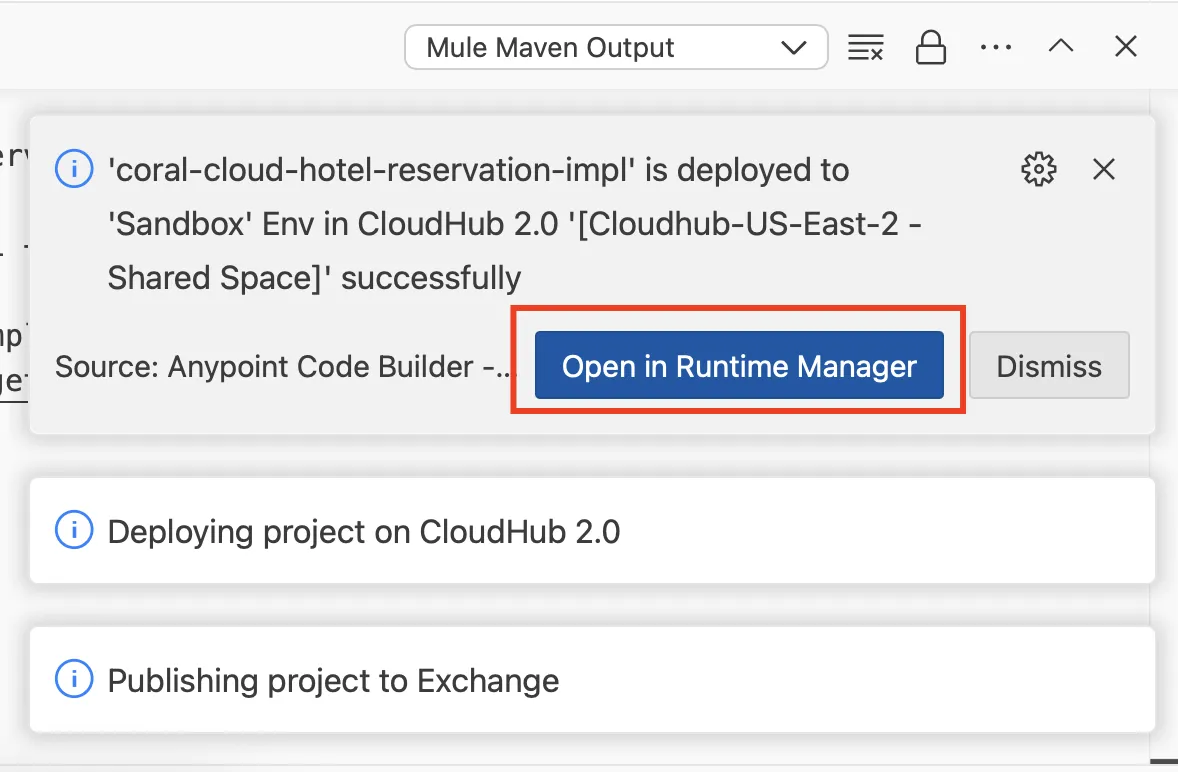
Task: Close the output panel
Action: 1125,47
